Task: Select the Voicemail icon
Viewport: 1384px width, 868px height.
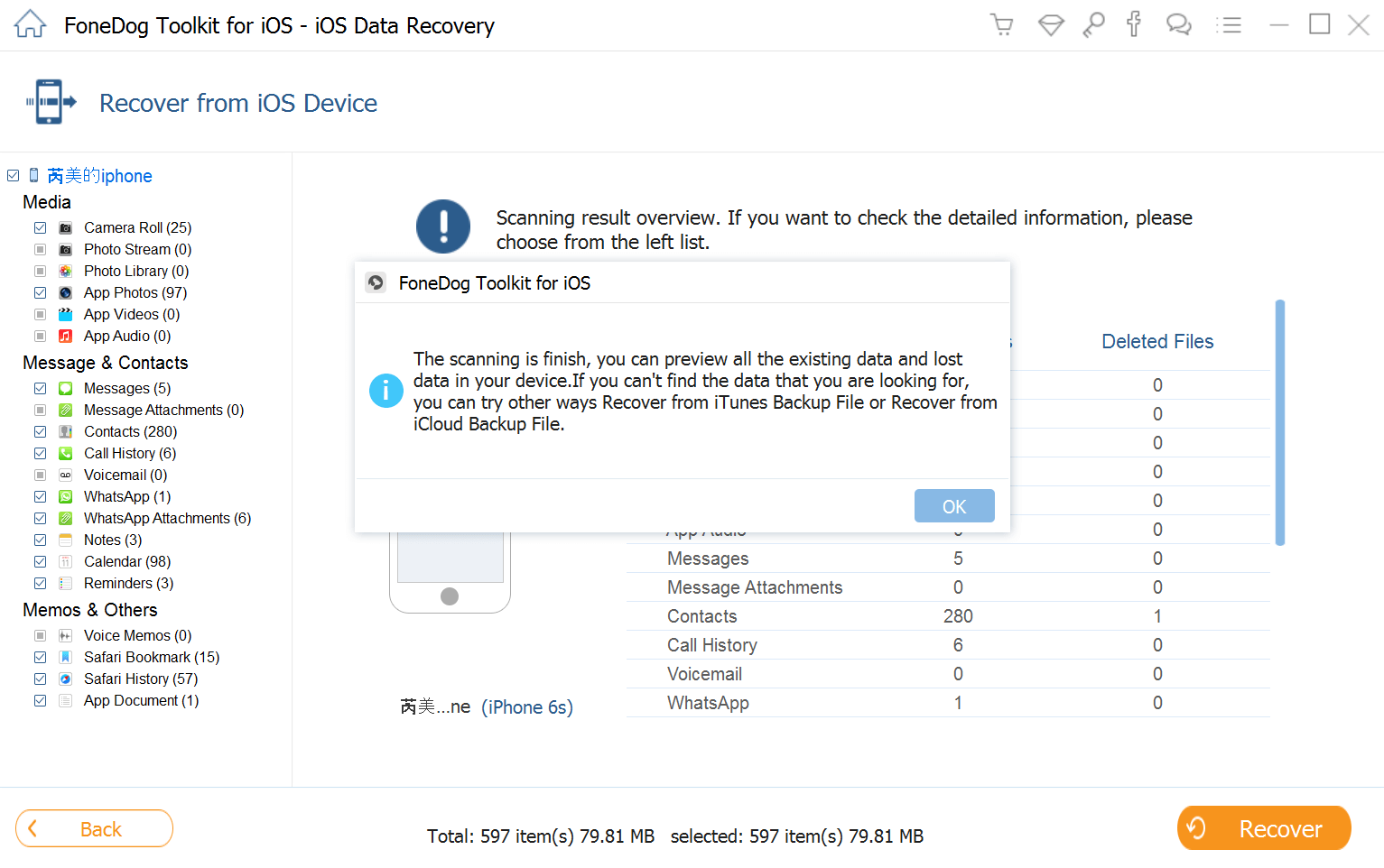Action: click(x=66, y=476)
